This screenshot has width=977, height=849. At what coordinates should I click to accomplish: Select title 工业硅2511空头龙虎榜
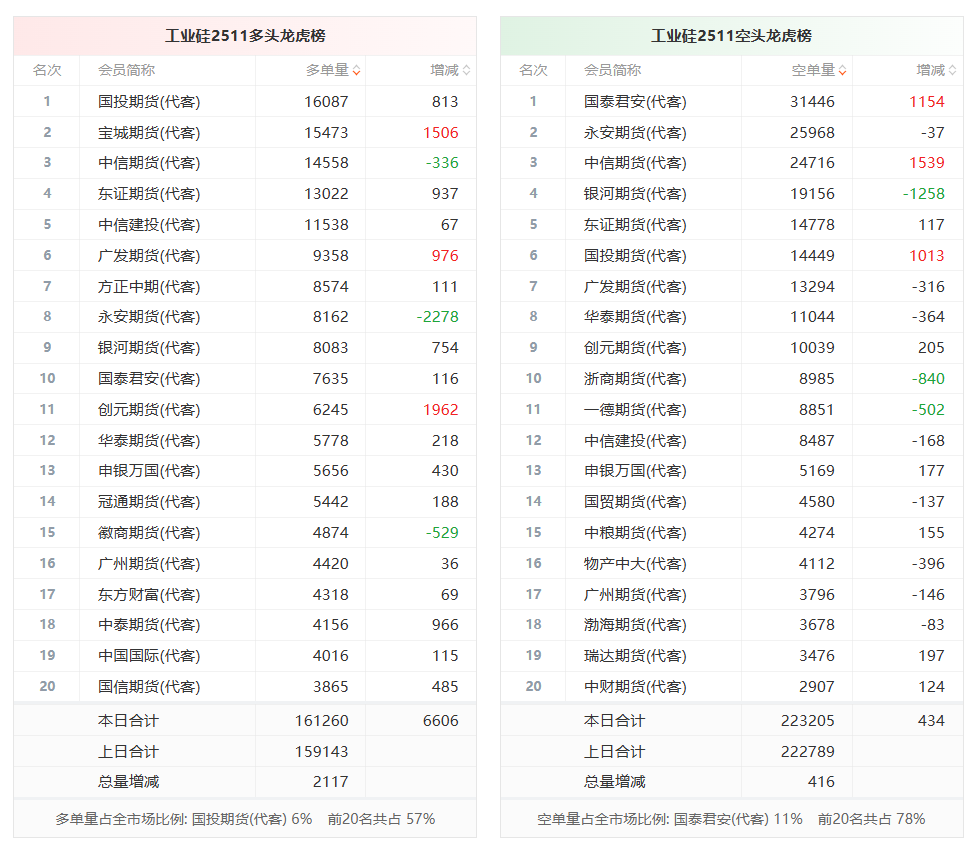tap(732, 36)
